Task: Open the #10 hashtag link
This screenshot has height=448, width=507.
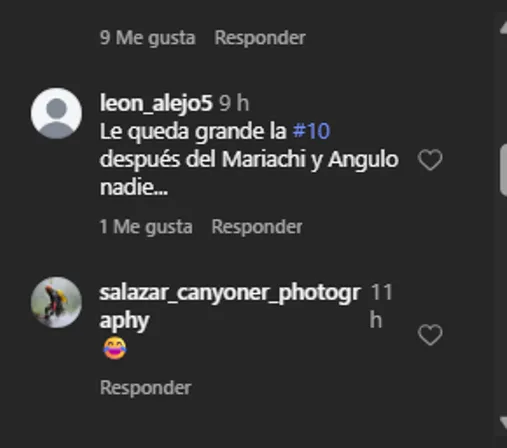Action: [311, 131]
